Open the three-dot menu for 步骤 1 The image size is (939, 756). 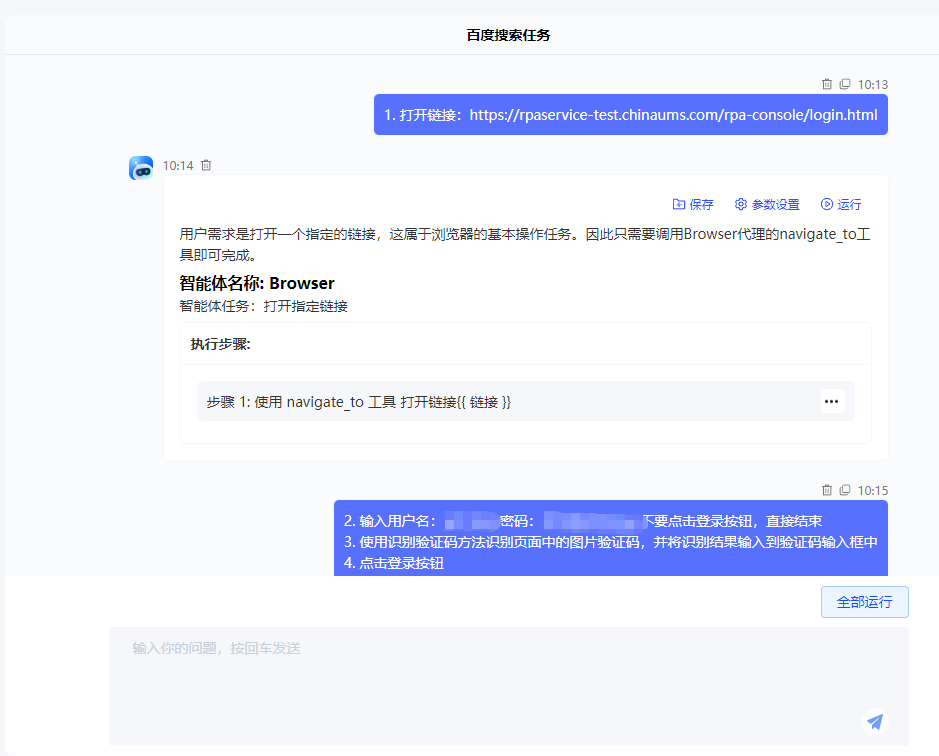pyautogui.click(x=832, y=401)
